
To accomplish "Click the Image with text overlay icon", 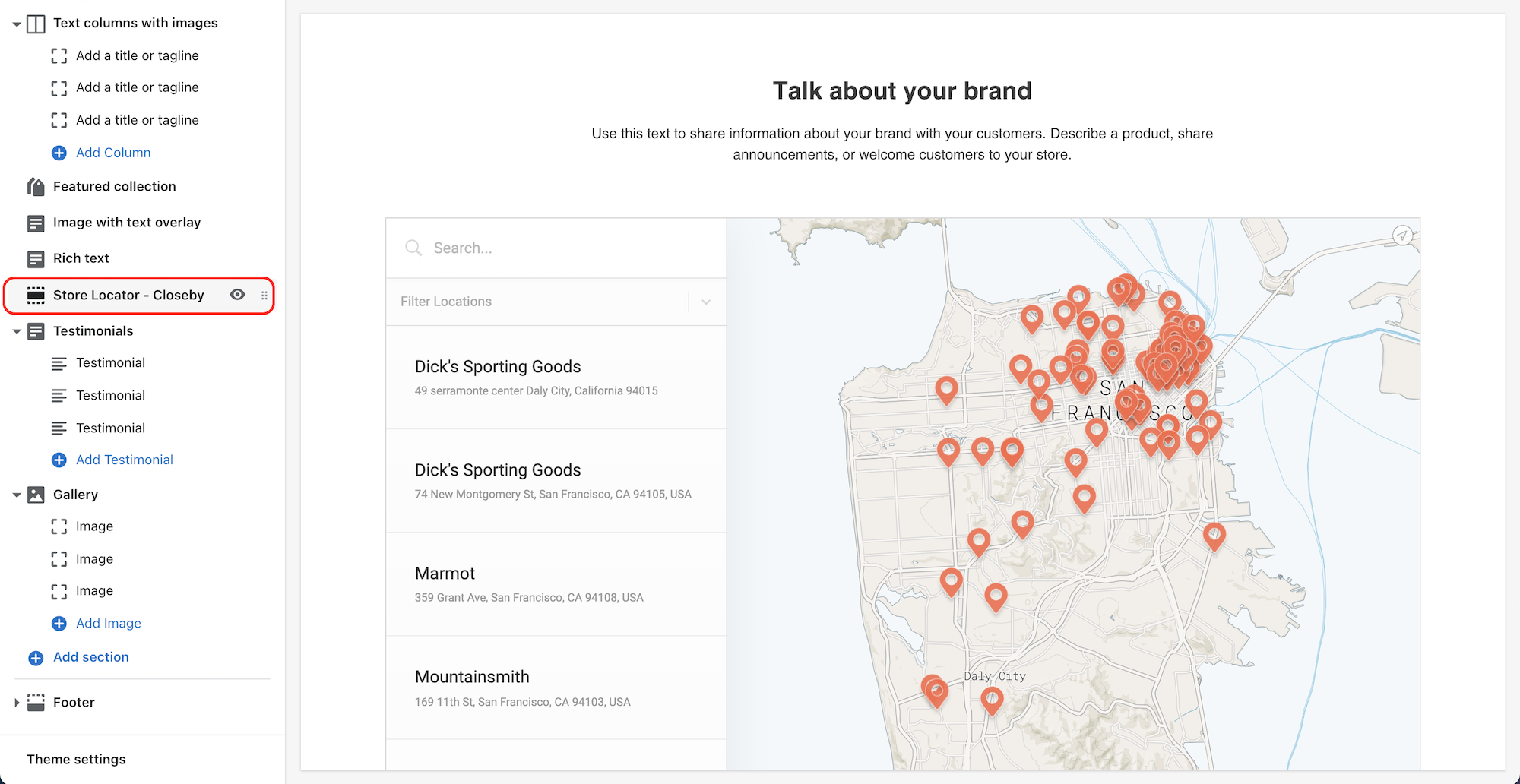I will [36, 223].
